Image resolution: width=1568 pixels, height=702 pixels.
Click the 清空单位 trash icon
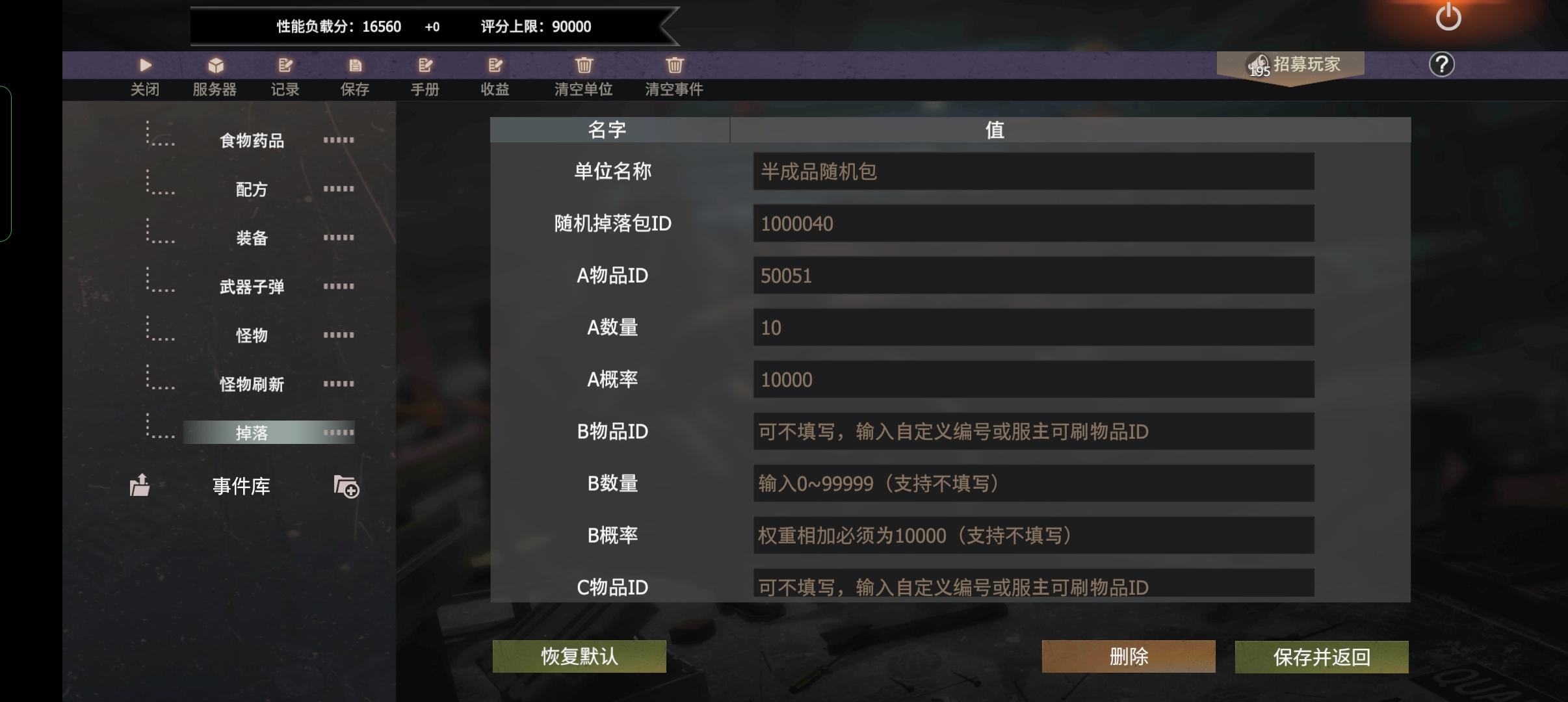(x=584, y=65)
